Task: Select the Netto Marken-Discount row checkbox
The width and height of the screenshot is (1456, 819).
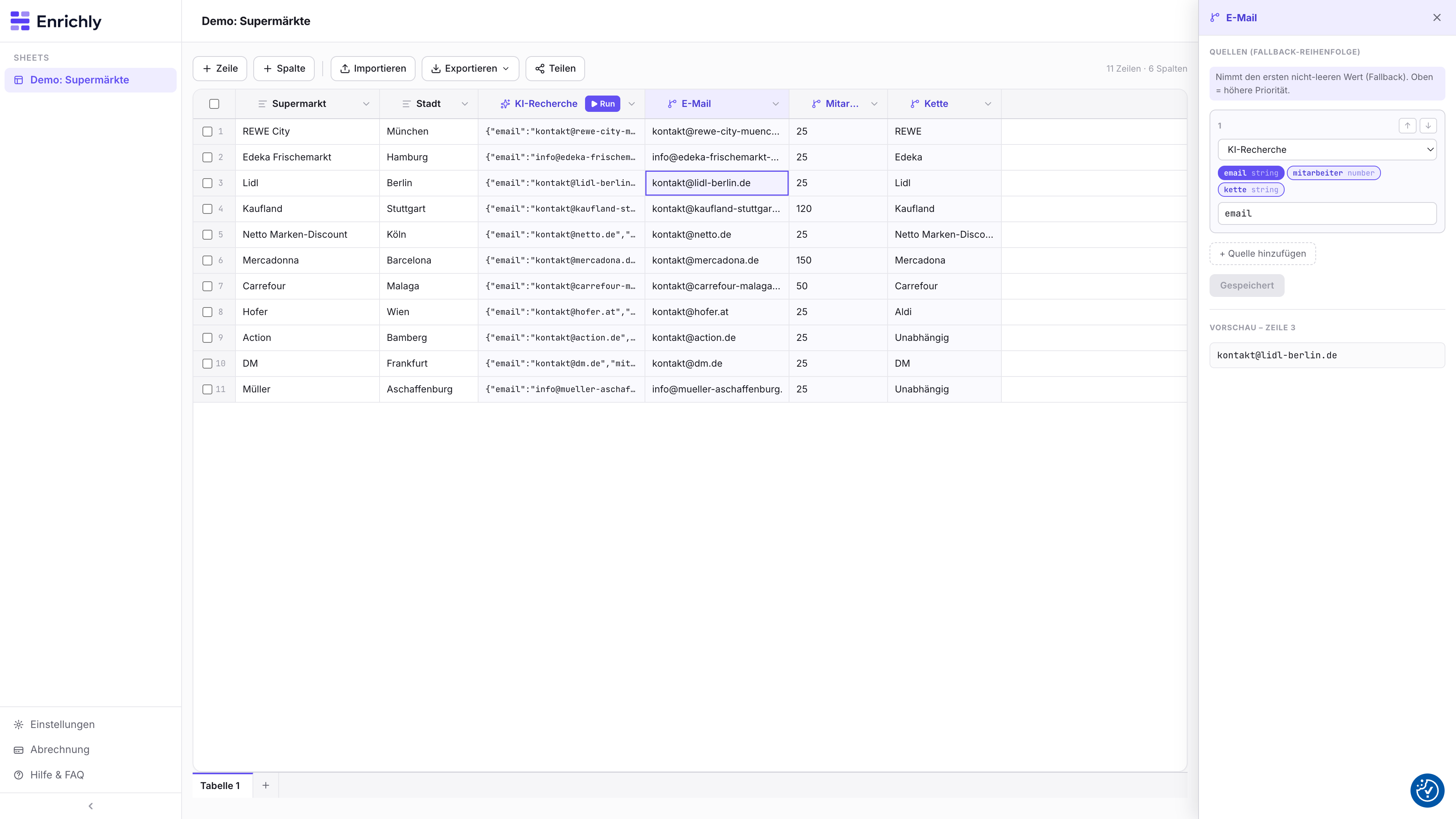Action: [207, 235]
